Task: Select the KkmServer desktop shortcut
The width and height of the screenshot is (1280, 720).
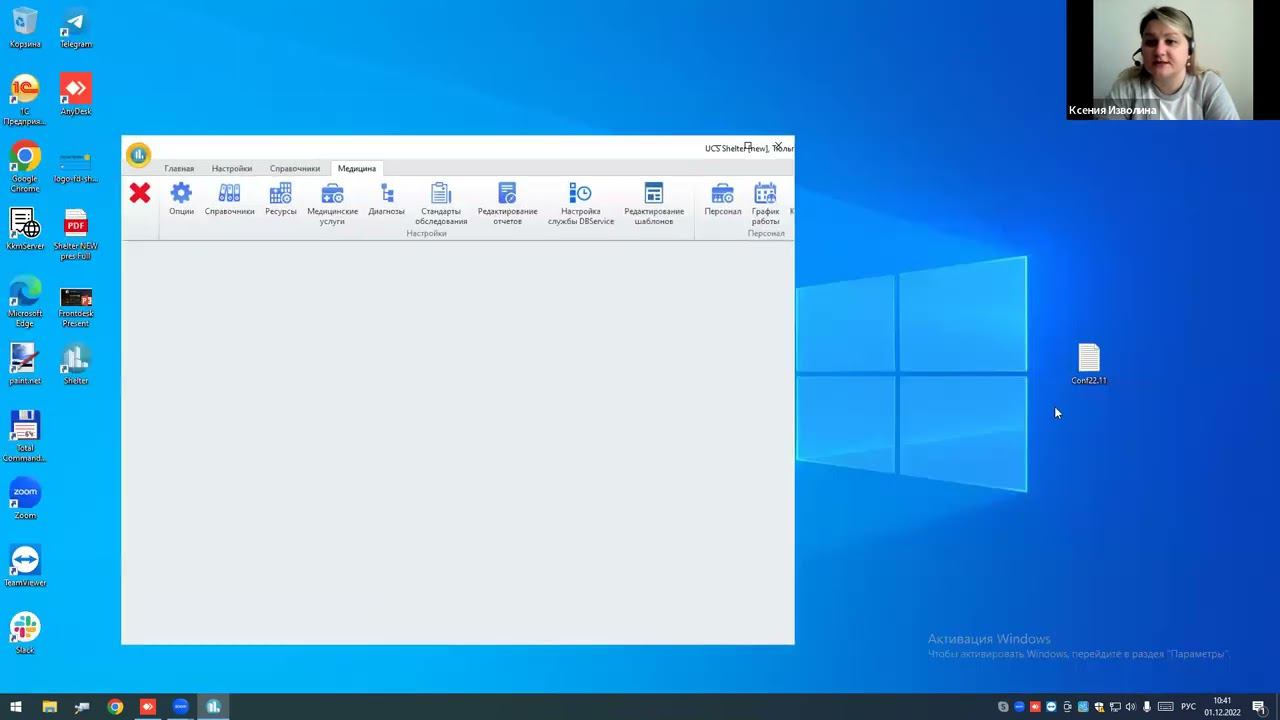Action: [25, 230]
